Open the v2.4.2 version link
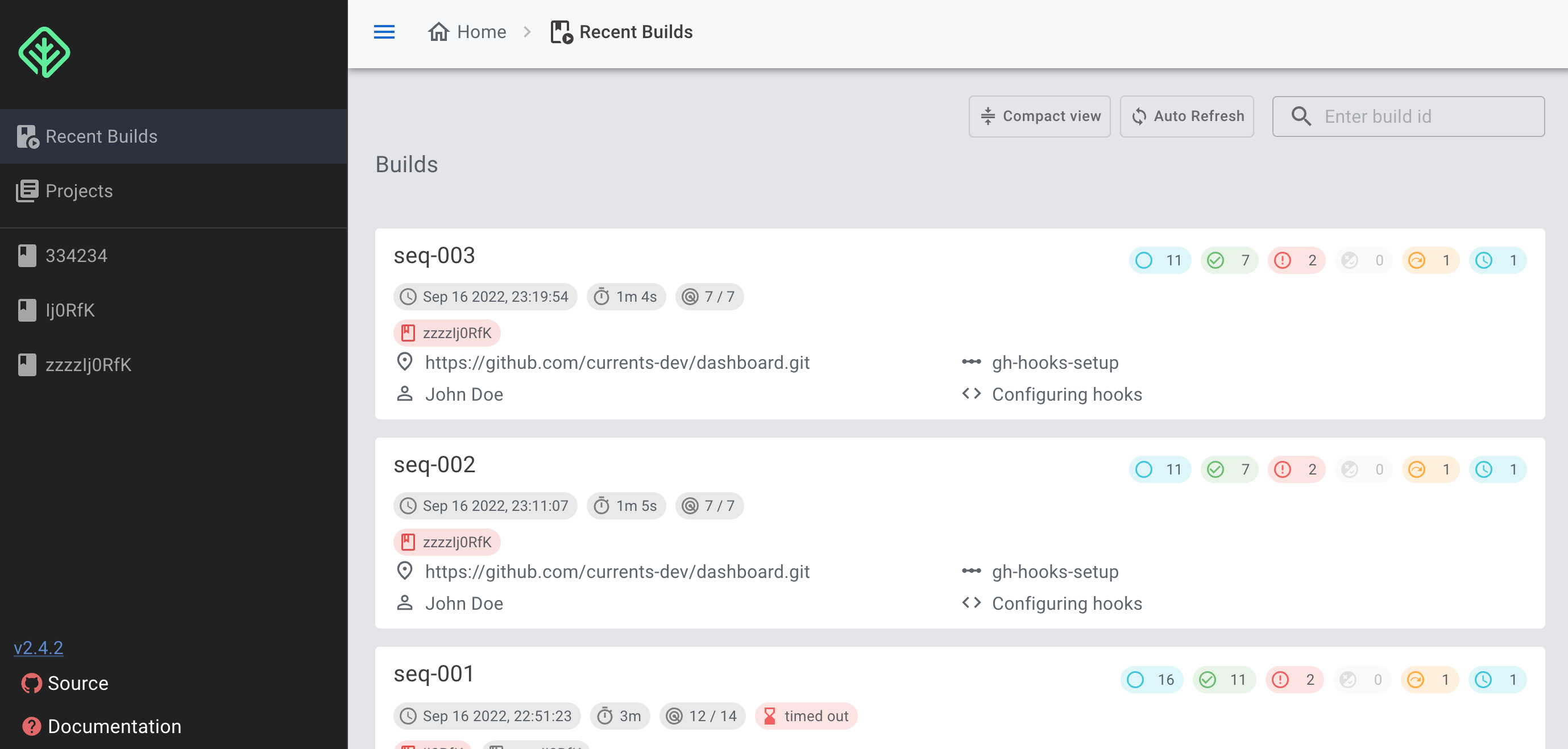Image resolution: width=1568 pixels, height=749 pixels. click(38, 647)
